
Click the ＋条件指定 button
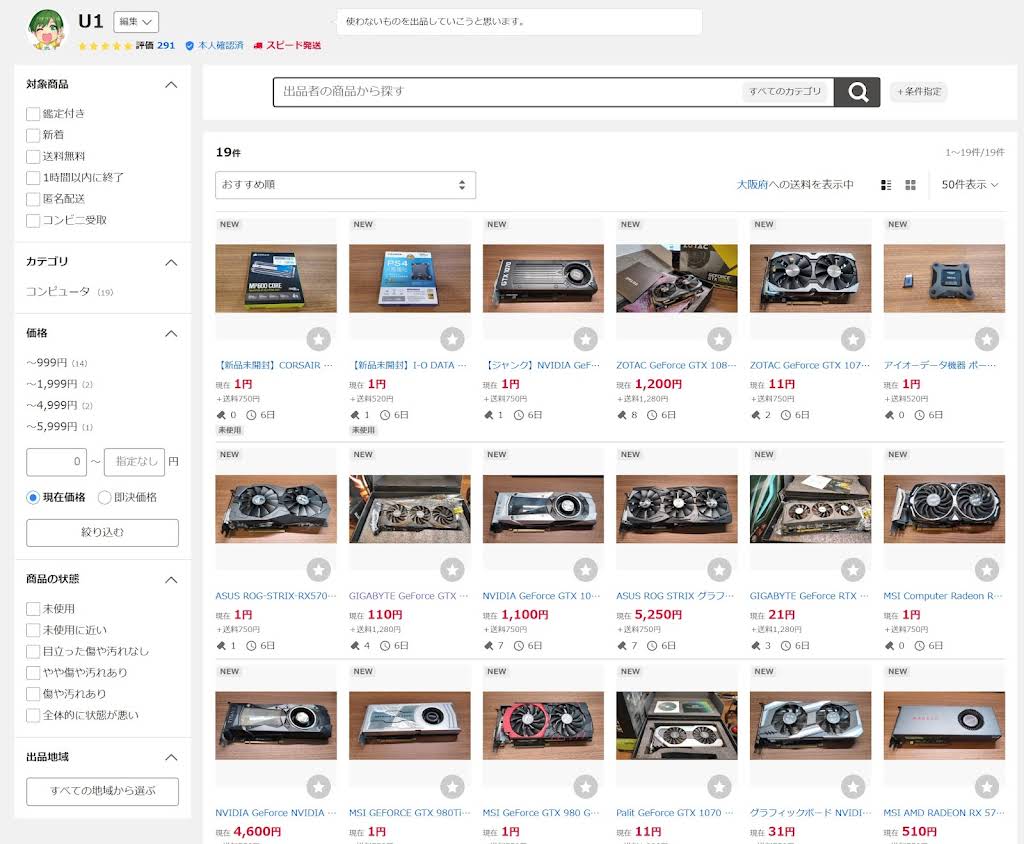pos(918,91)
